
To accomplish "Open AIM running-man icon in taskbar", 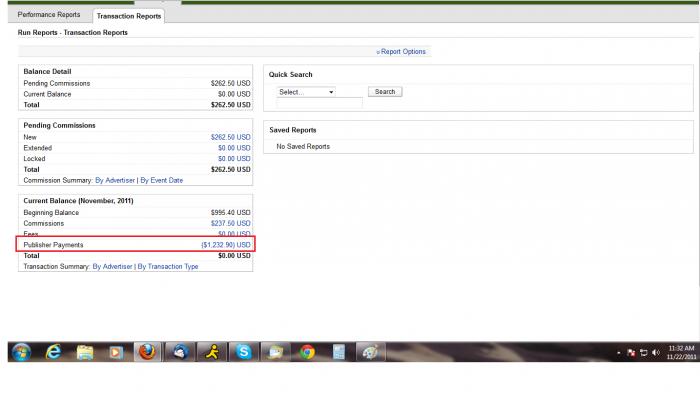I will [x=212, y=352].
